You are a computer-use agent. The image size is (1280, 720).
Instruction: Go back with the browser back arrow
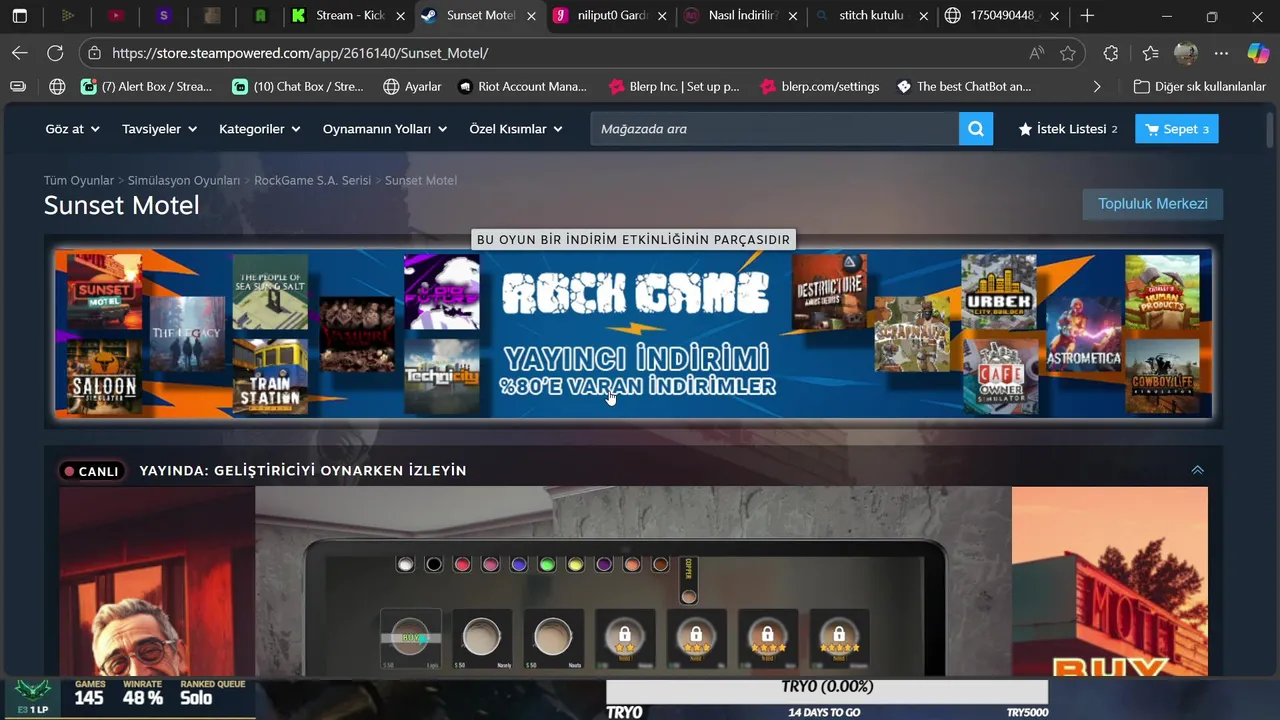(x=19, y=53)
